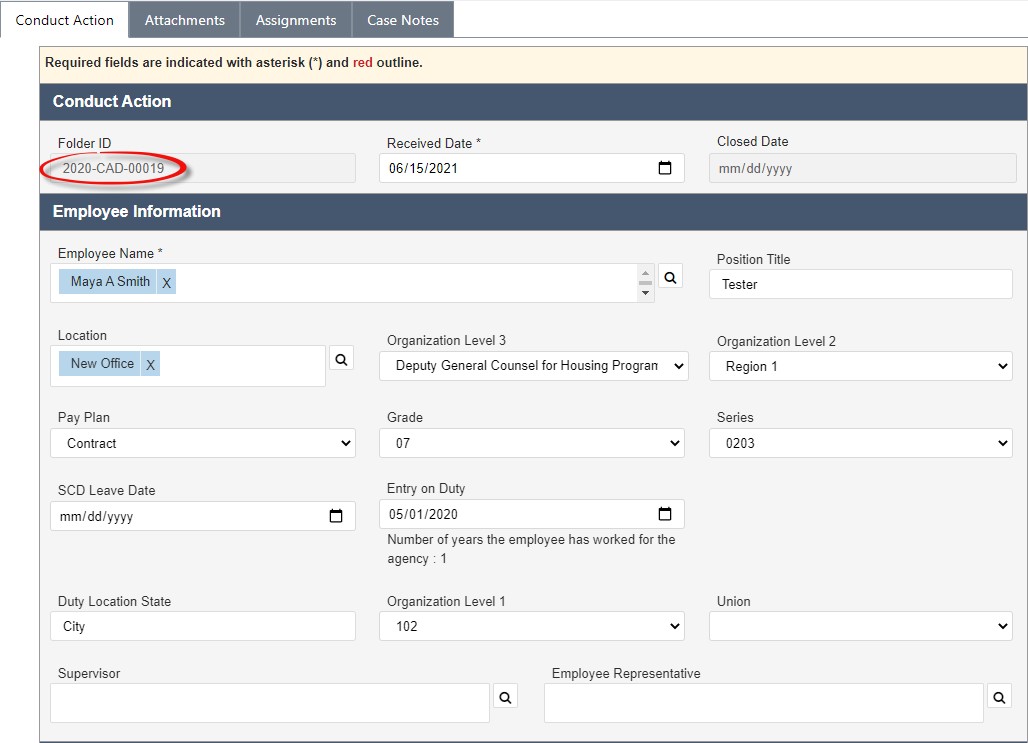The height and width of the screenshot is (743, 1028).
Task: Click the Supervisor search magnifier icon
Action: coord(505,697)
